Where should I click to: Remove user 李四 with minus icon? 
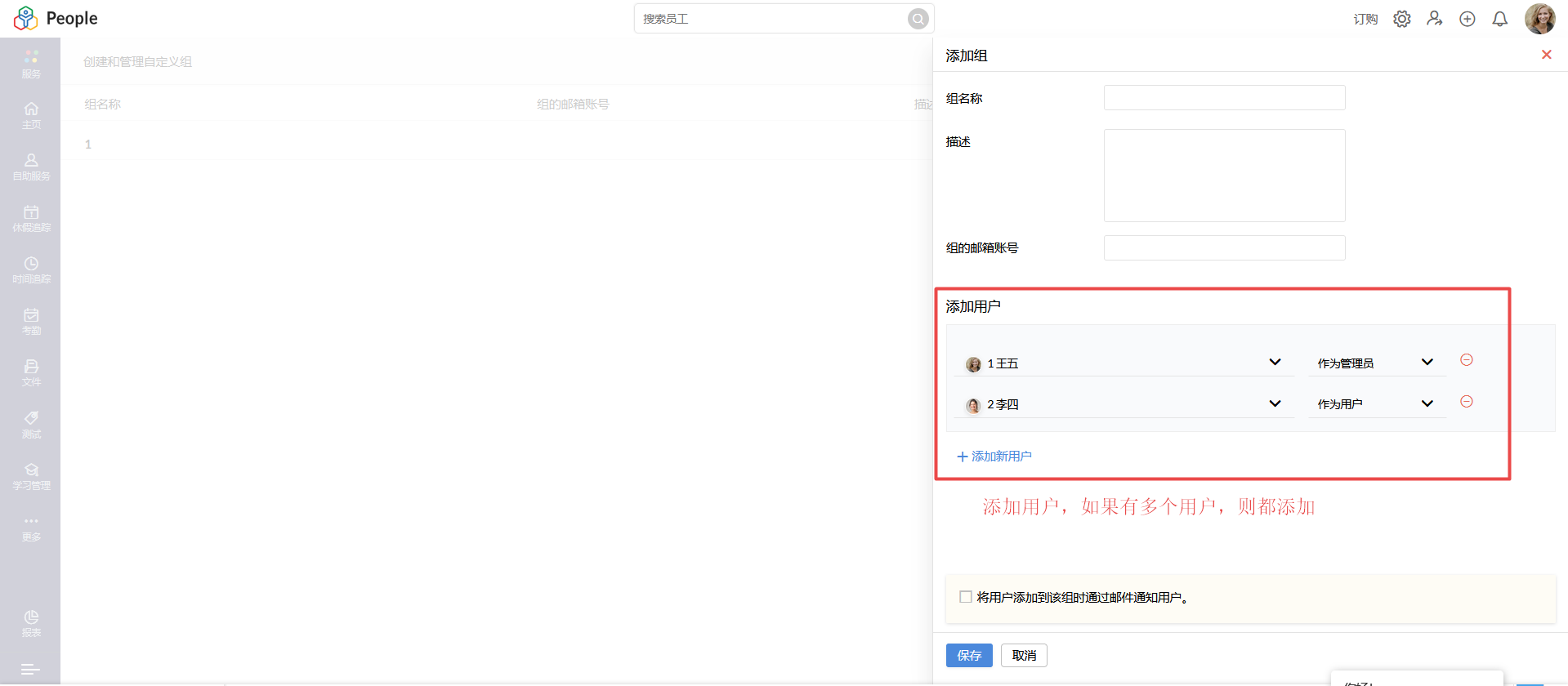1466,402
